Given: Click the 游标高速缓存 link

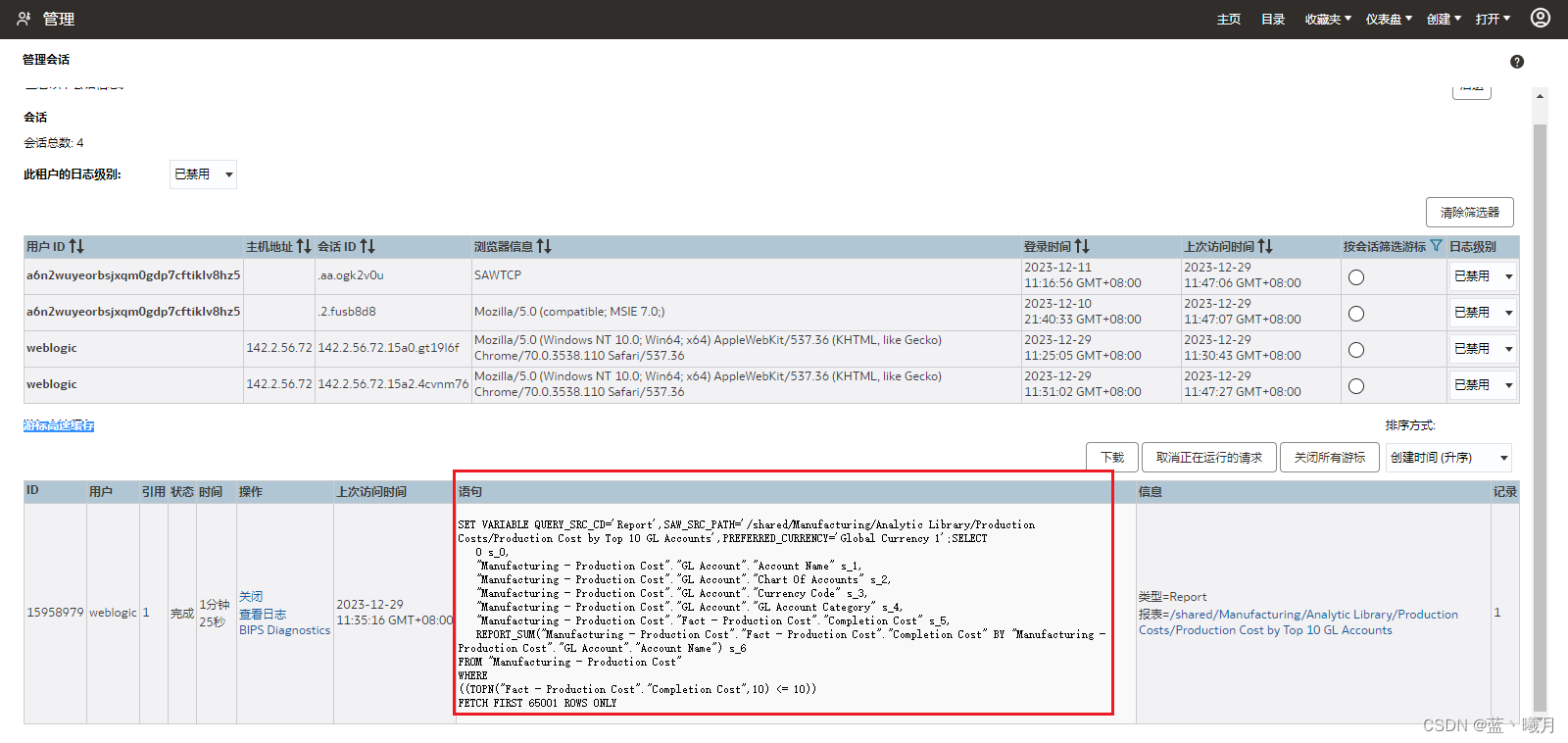Looking at the screenshot, I should (x=59, y=425).
